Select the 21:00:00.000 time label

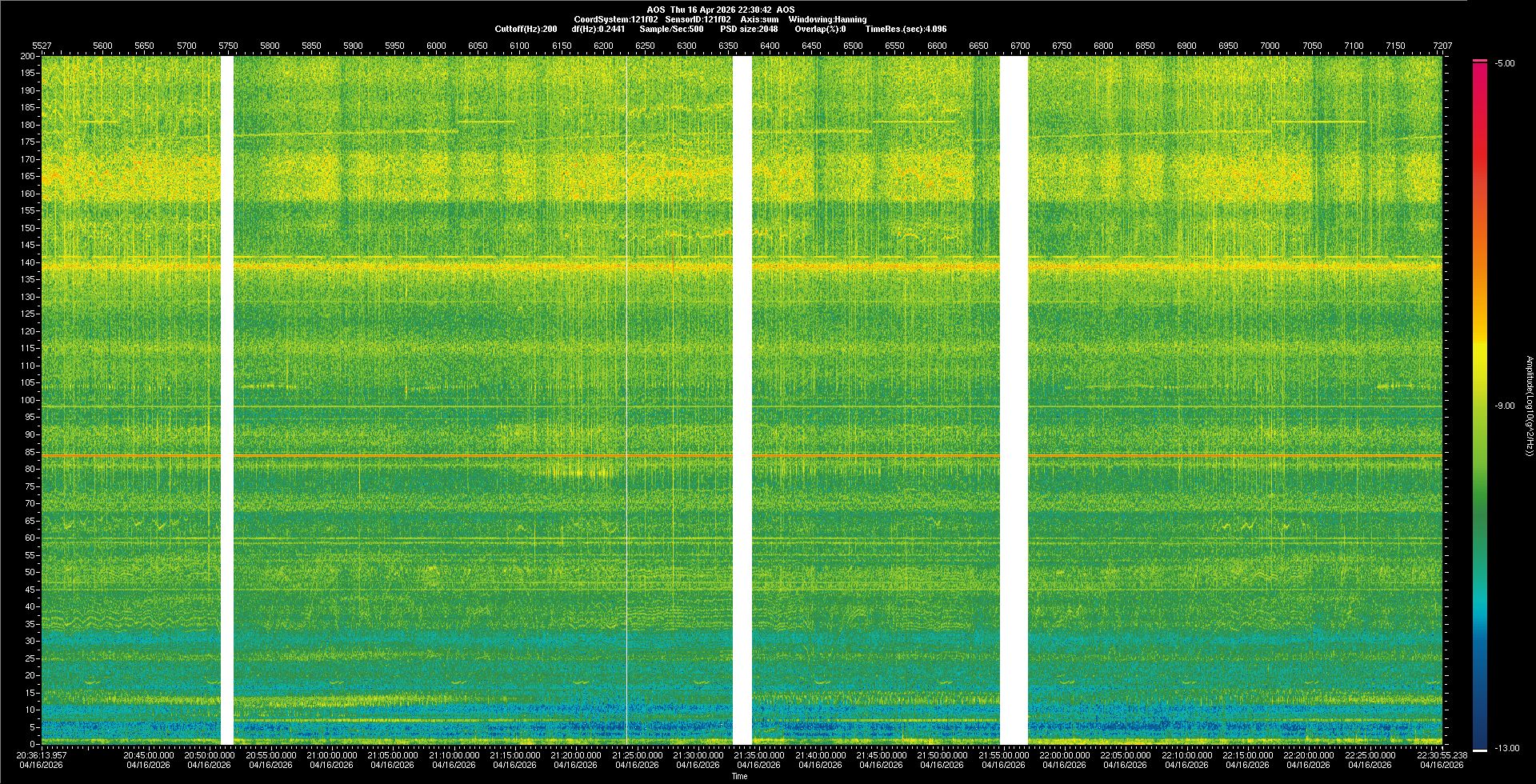[332, 754]
